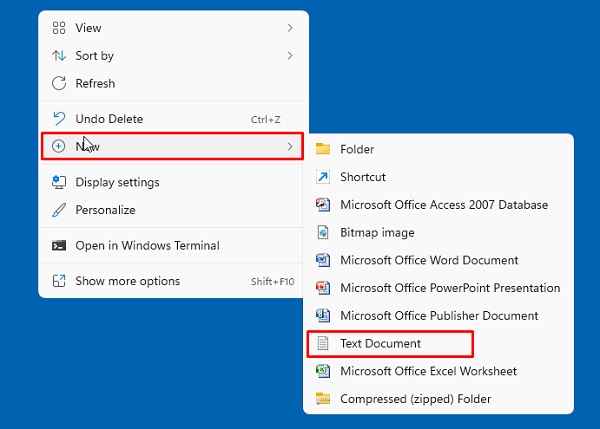Click the Bitmap image file icon
600x429 pixels.
pos(323,232)
